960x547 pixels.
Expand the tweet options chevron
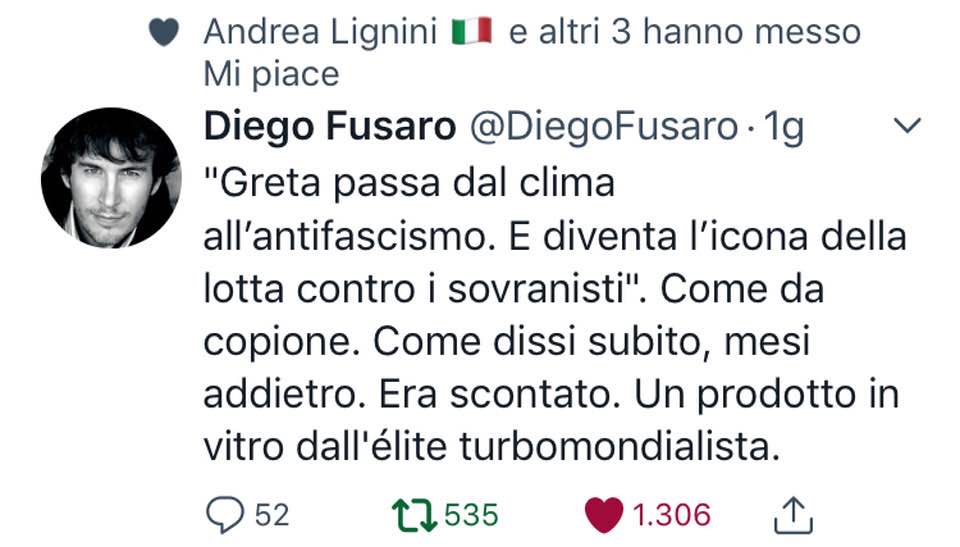point(907,126)
